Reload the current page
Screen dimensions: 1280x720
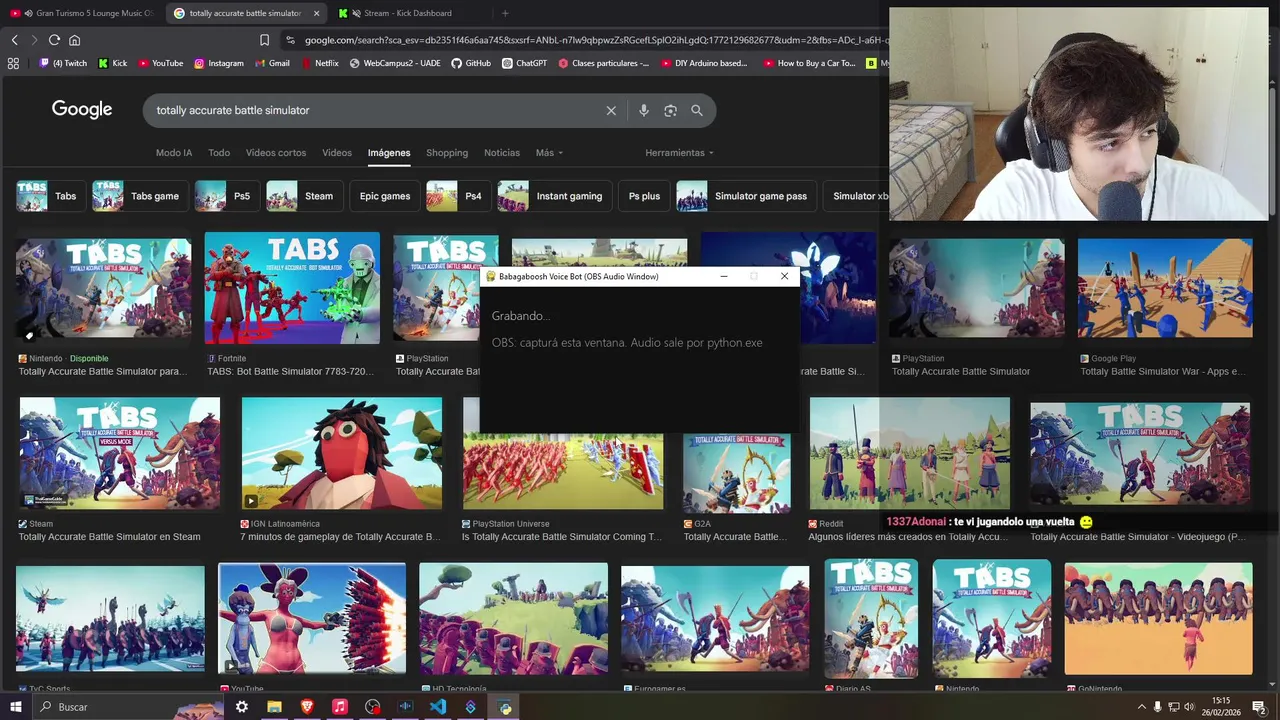tap(54, 40)
